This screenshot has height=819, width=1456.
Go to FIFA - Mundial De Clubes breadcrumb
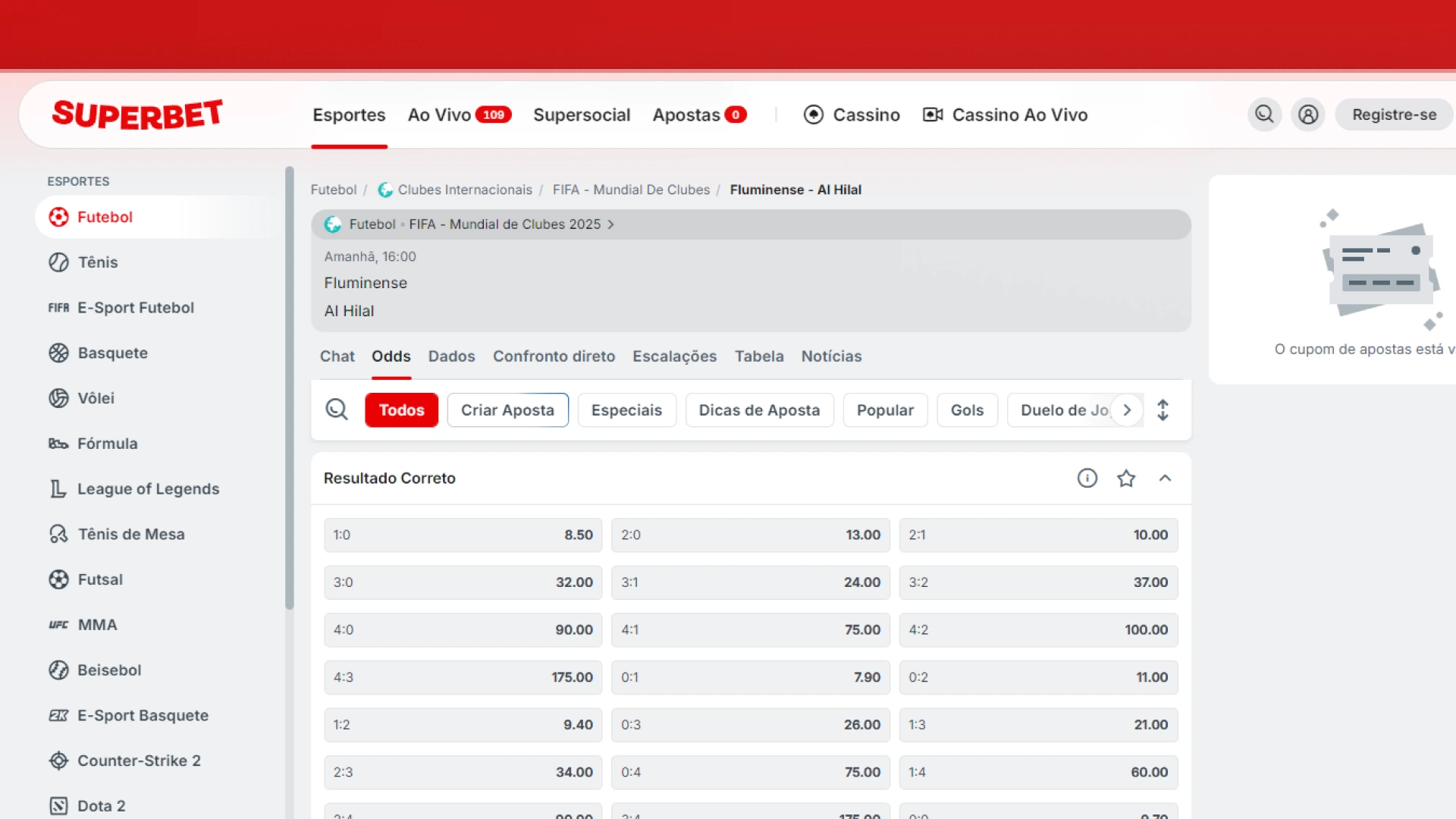631,190
